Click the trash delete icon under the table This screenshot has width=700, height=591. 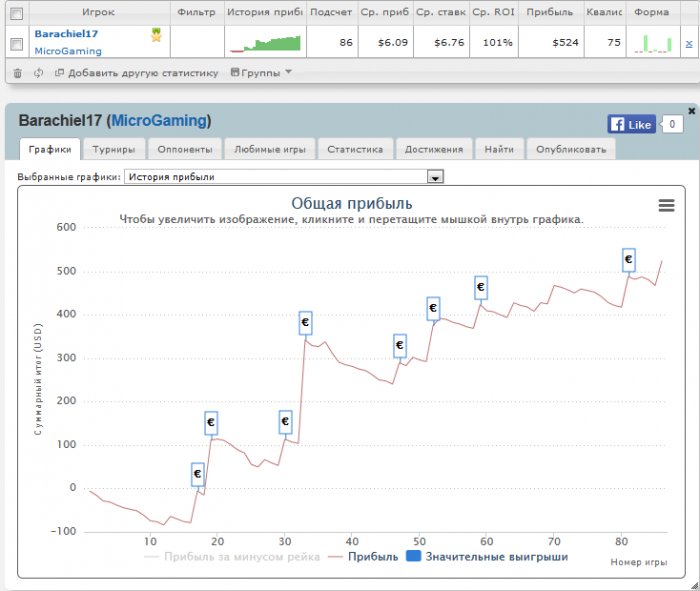click(x=17, y=73)
